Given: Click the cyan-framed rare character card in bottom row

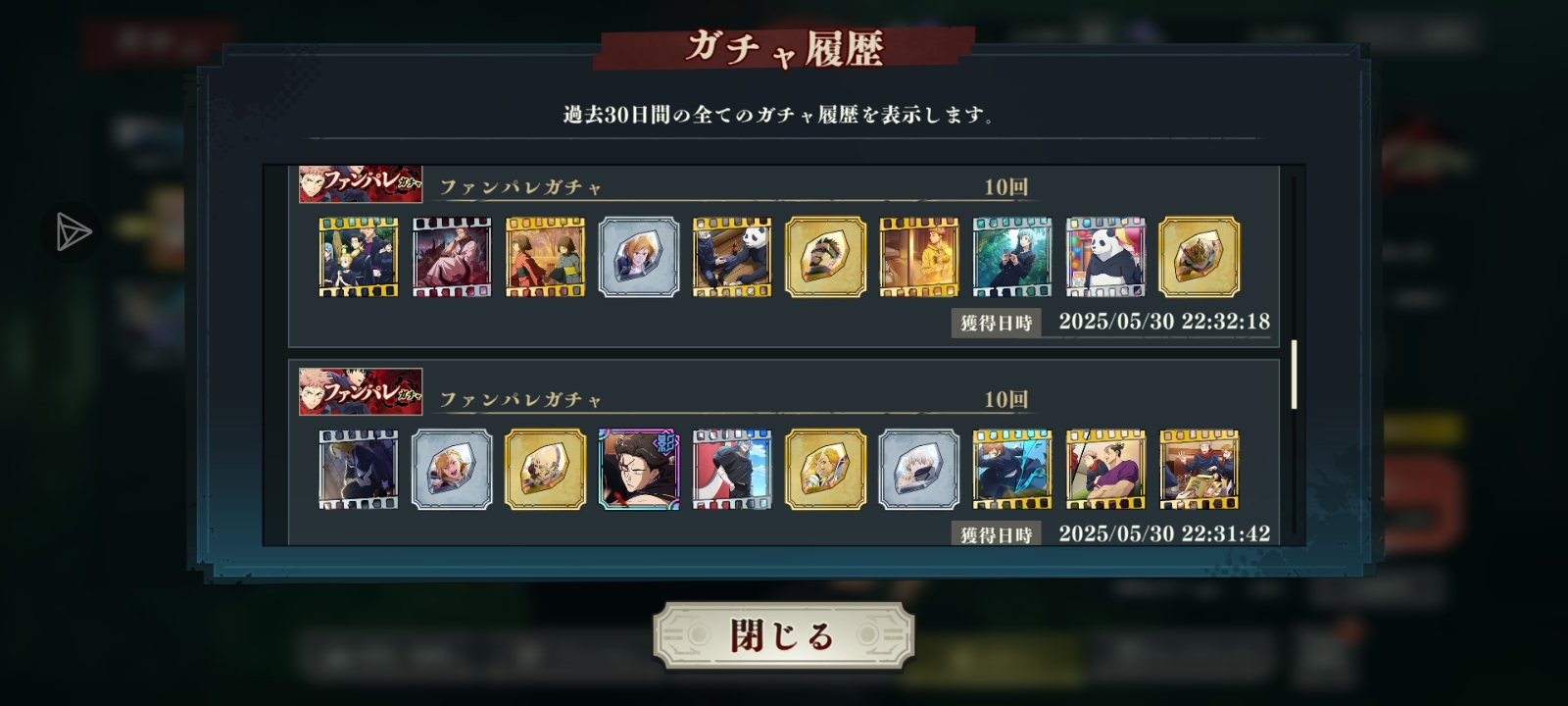Looking at the screenshot, I should coord(639,469).
